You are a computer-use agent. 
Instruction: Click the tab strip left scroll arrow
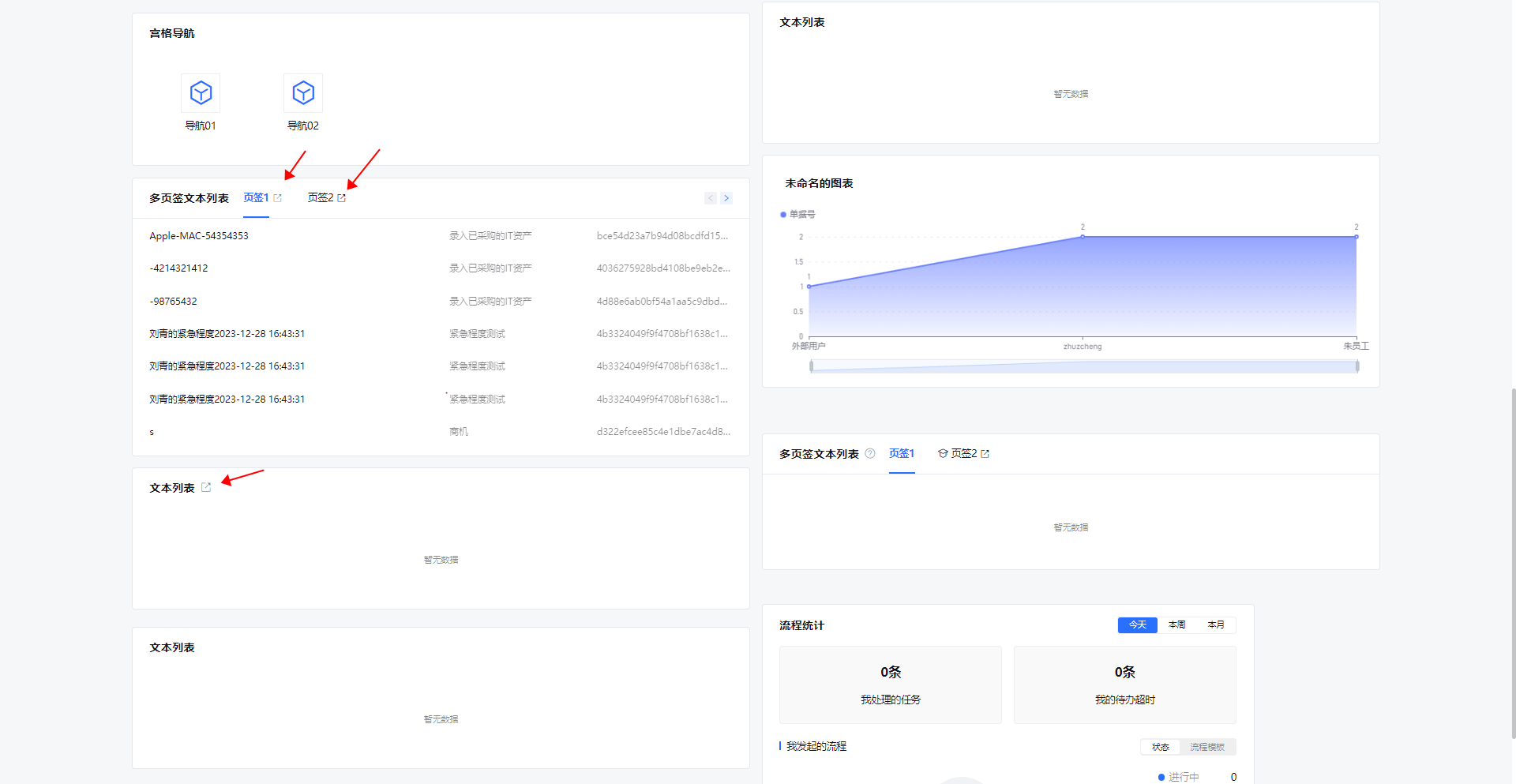coord(711,198)
